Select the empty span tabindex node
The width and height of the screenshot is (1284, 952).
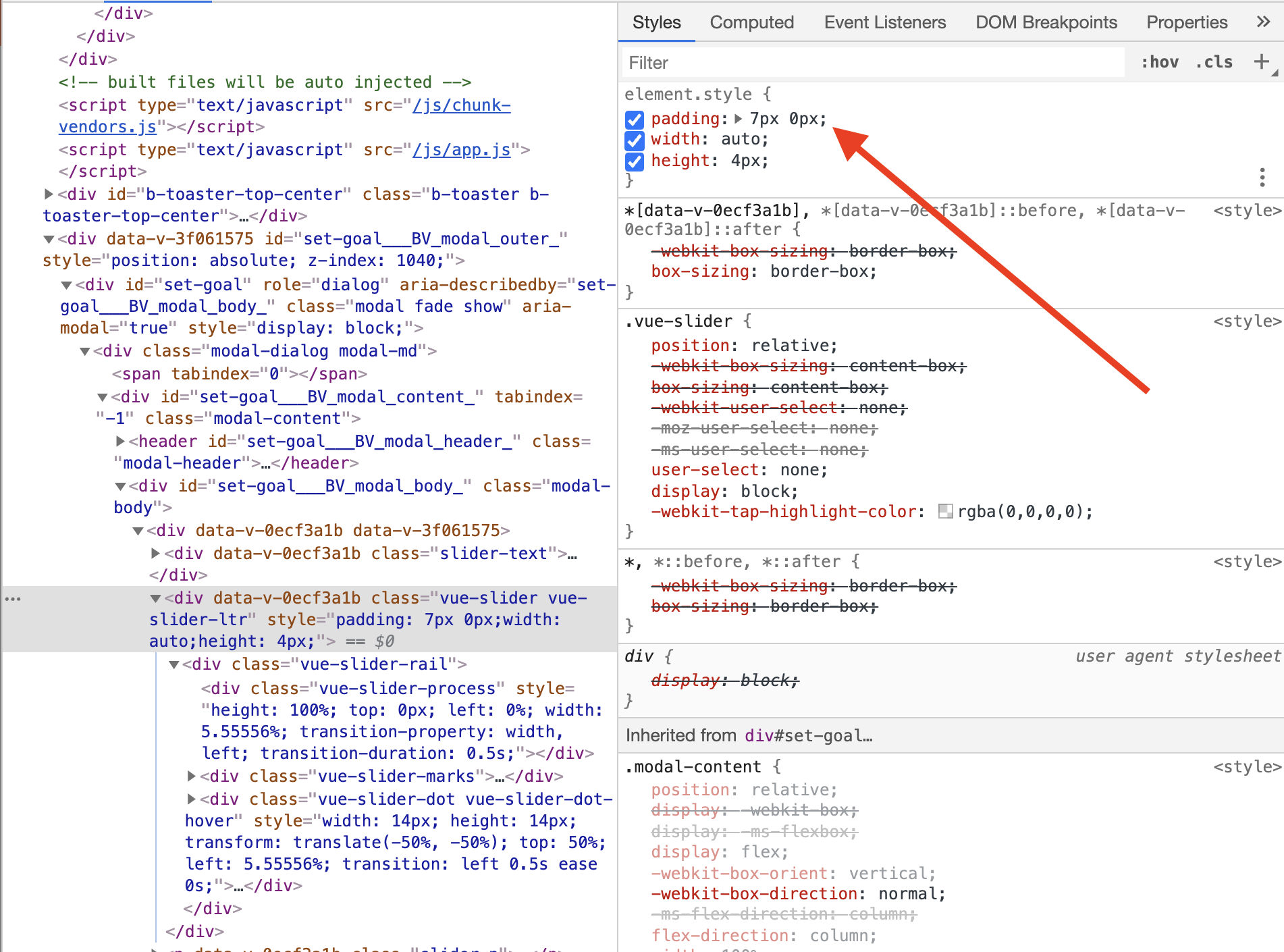click(x=240, y=374)
